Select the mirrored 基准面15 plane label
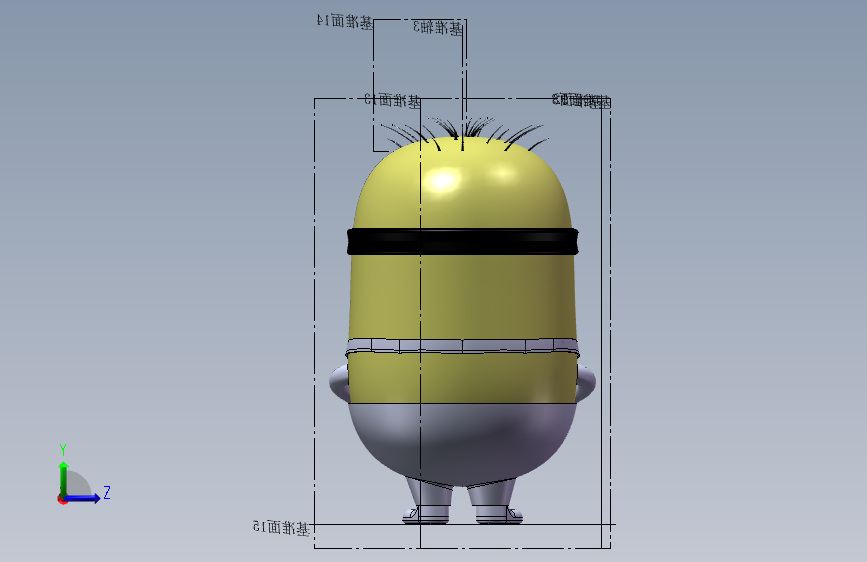The image size is (867, 562). [x=281, y=527]
